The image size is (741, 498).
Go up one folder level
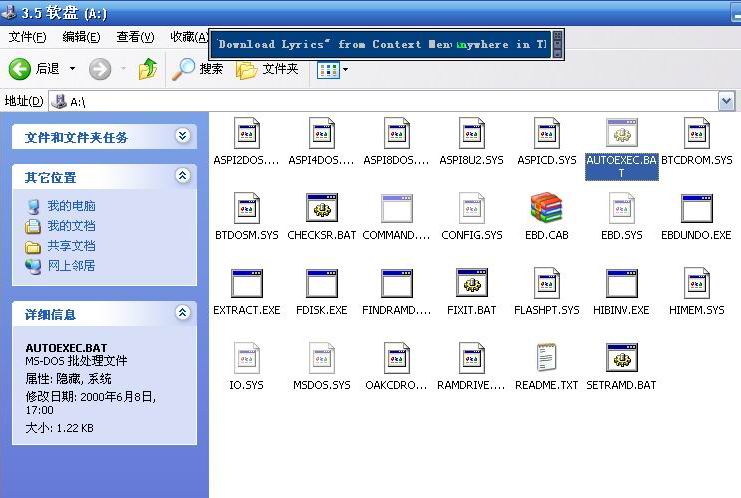[x=148, y=69]
